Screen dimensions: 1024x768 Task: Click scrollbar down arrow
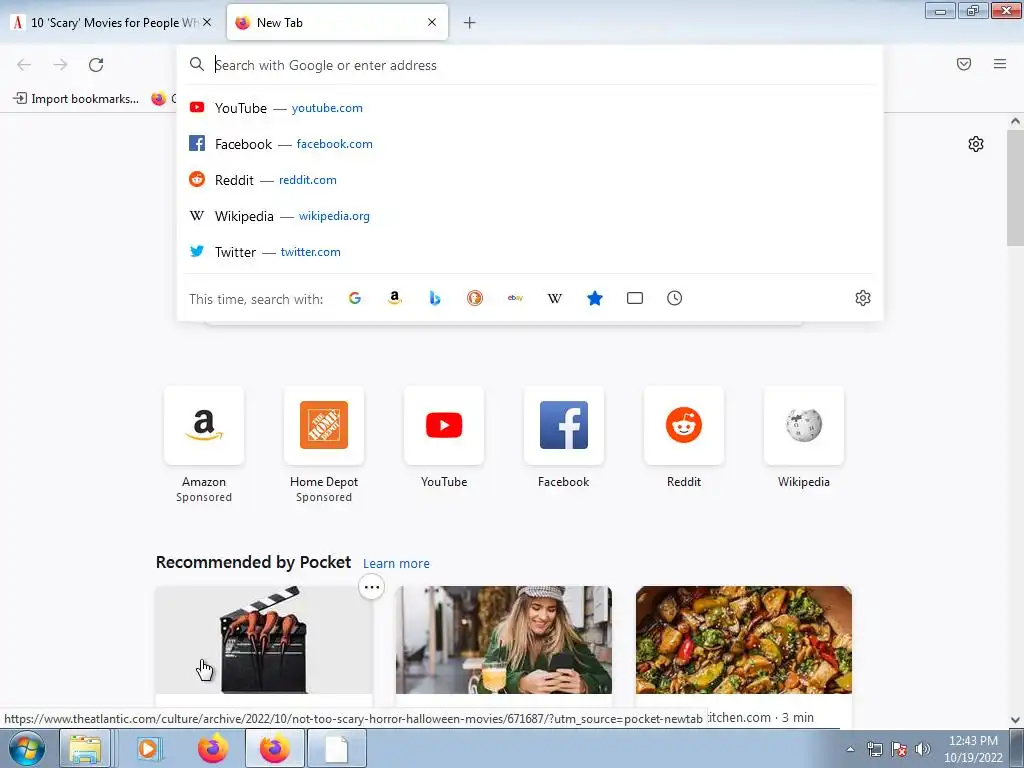point(1015,720)
